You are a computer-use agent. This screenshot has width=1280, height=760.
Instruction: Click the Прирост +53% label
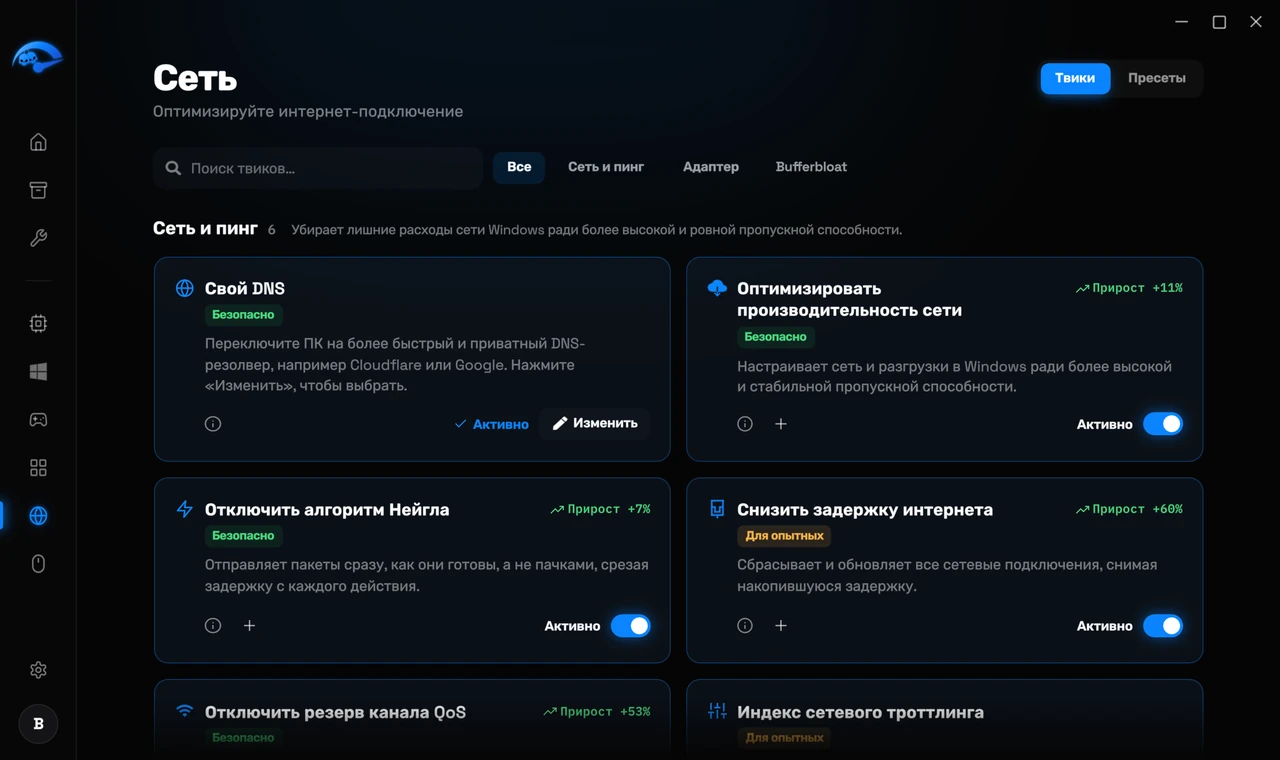click(x=597, y=712)
